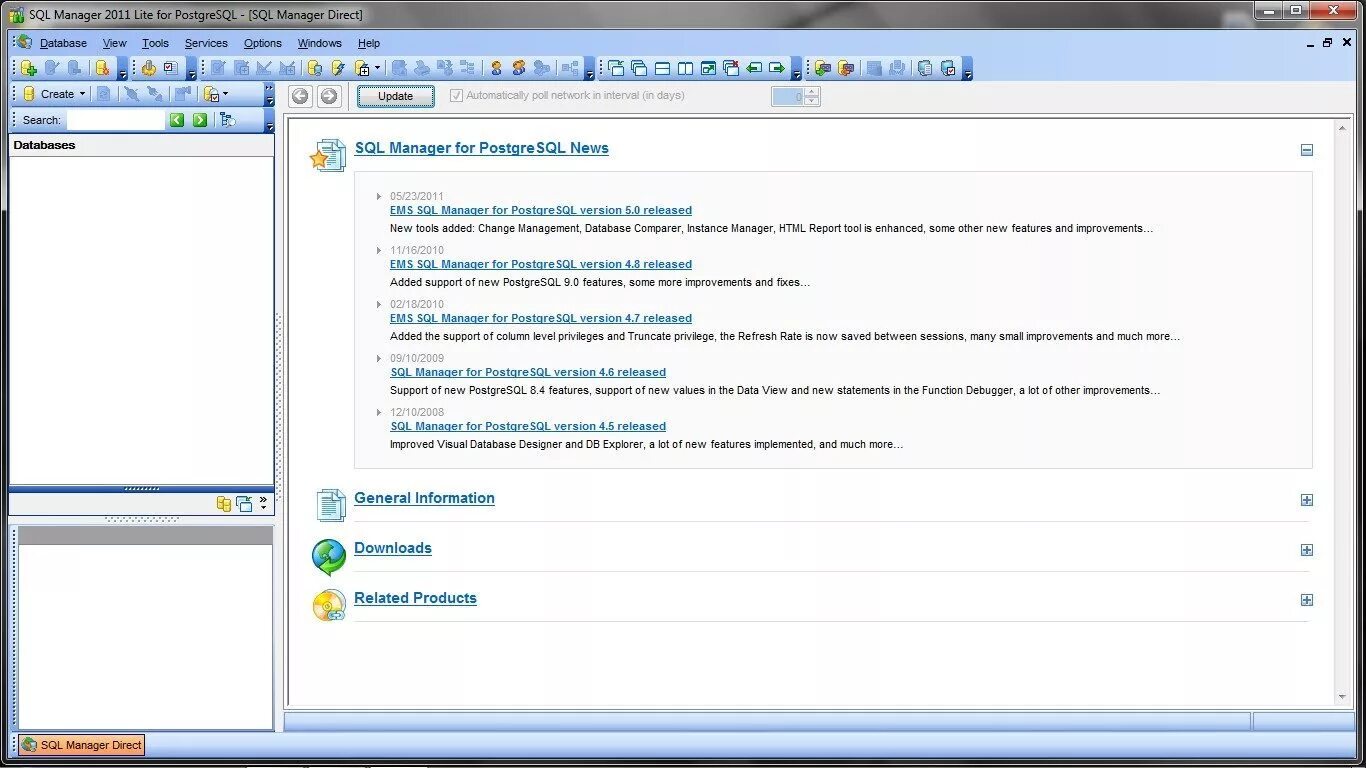Open dropdown beside database-with-plus-box icon
The width and height of the screenshot is (1366, 768).
[377, 68]
